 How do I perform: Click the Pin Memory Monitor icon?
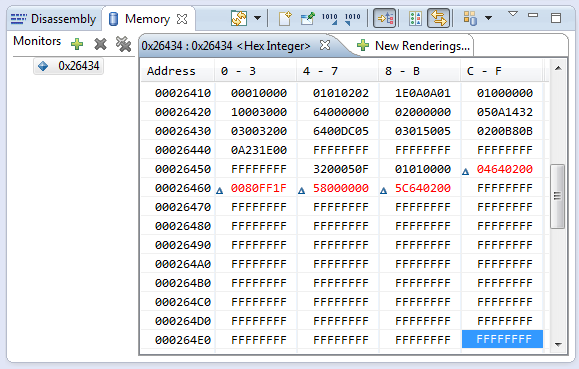point(308,18)
